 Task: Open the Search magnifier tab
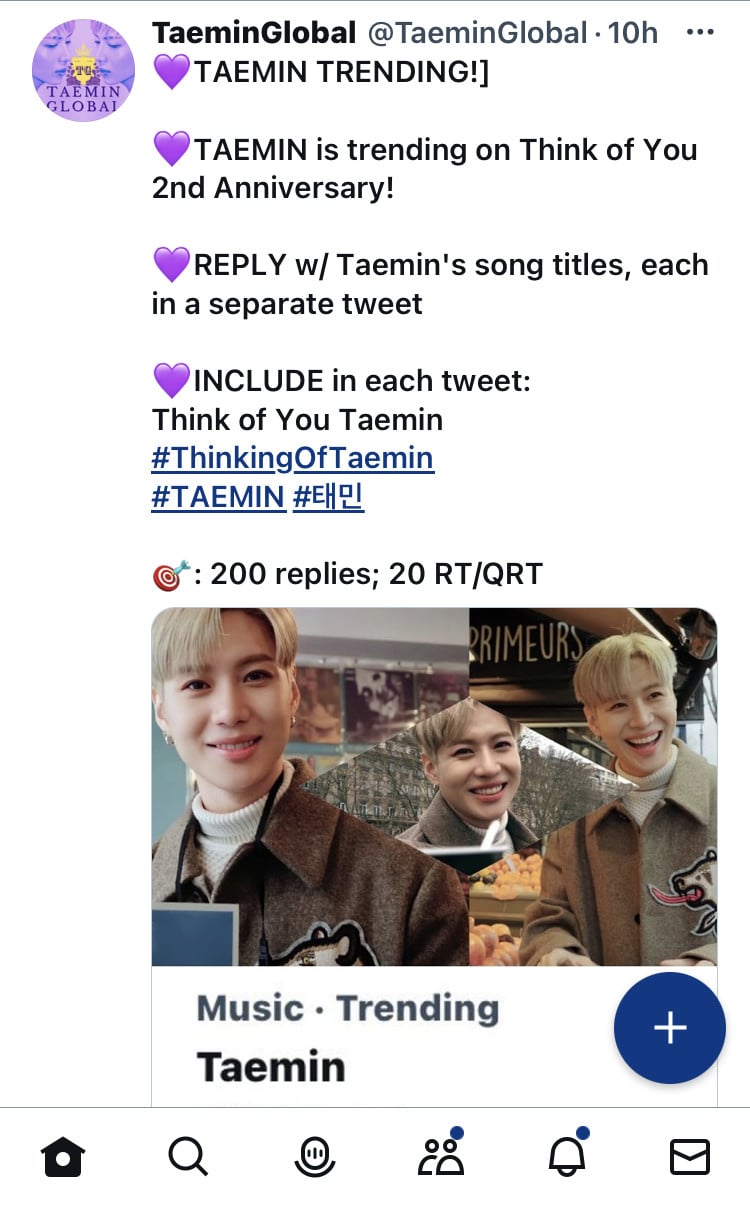point(187,1157)
